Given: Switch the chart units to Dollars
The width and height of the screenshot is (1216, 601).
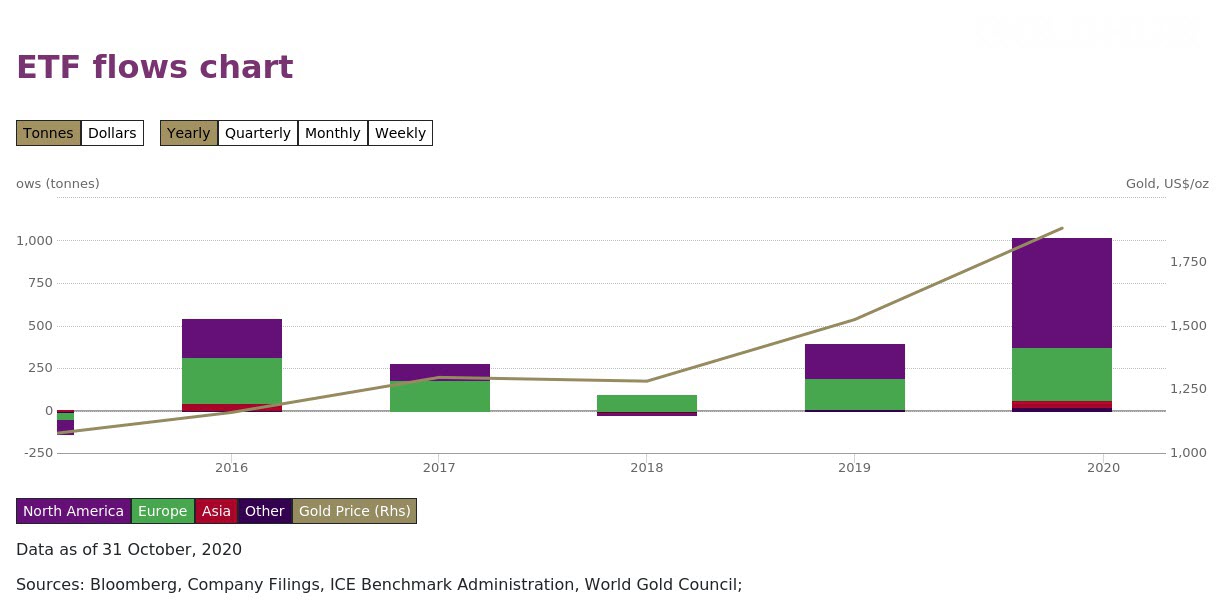Looking at the screenshot, I should coord(112,133).
